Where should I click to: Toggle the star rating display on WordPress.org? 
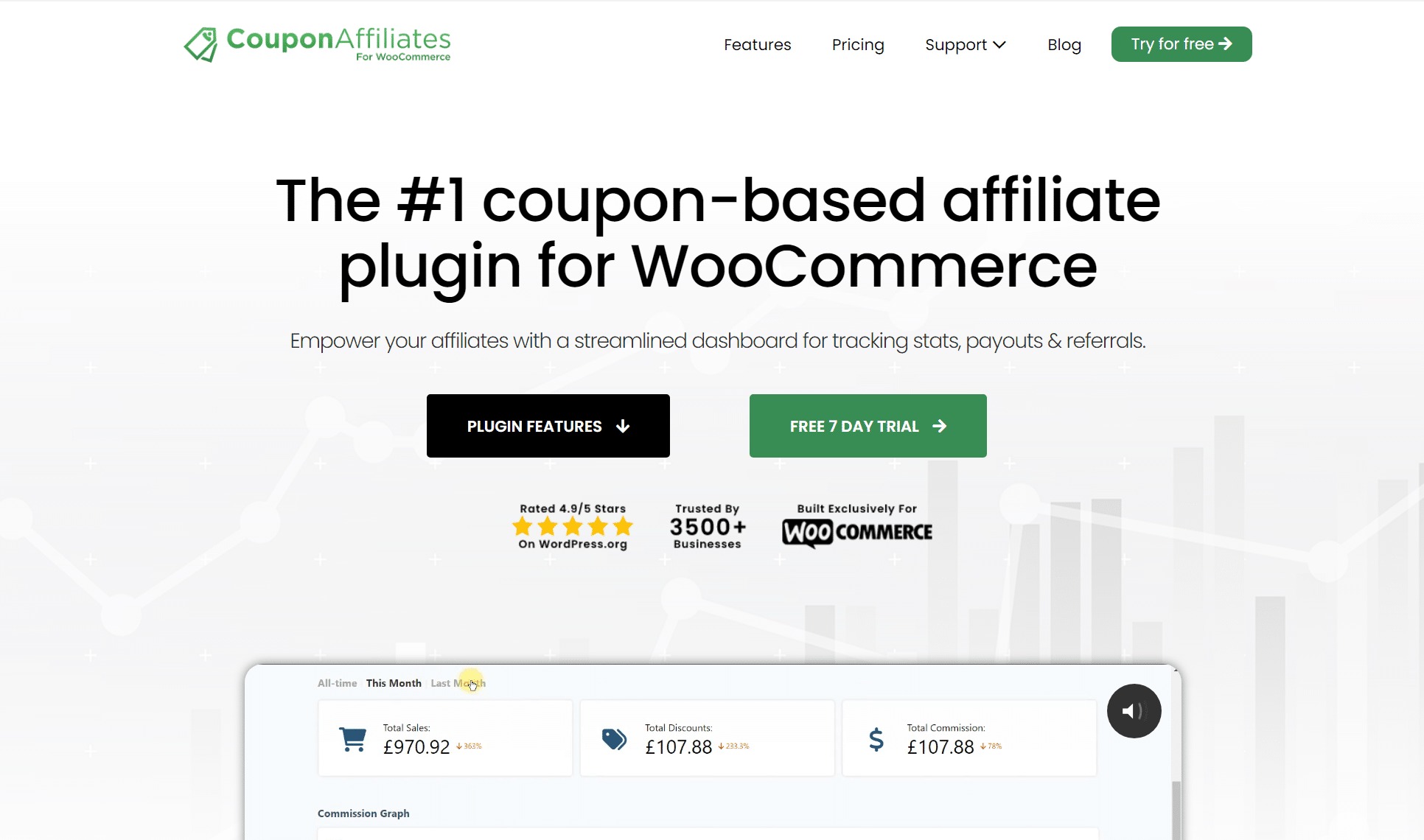572,524
